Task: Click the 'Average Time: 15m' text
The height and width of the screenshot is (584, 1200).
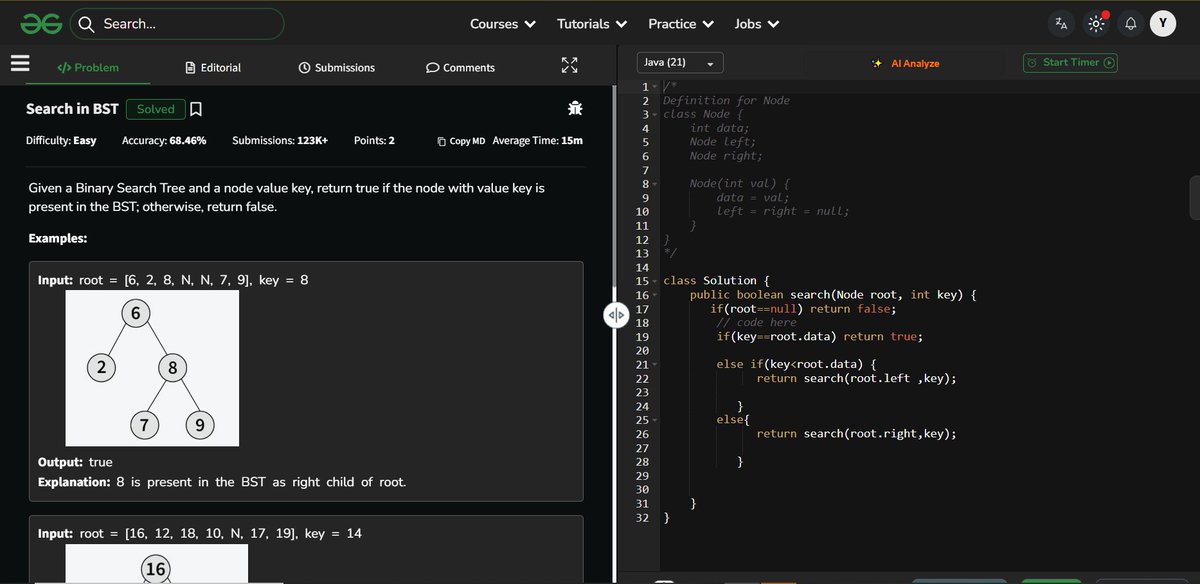Action: tap(538, 141)
